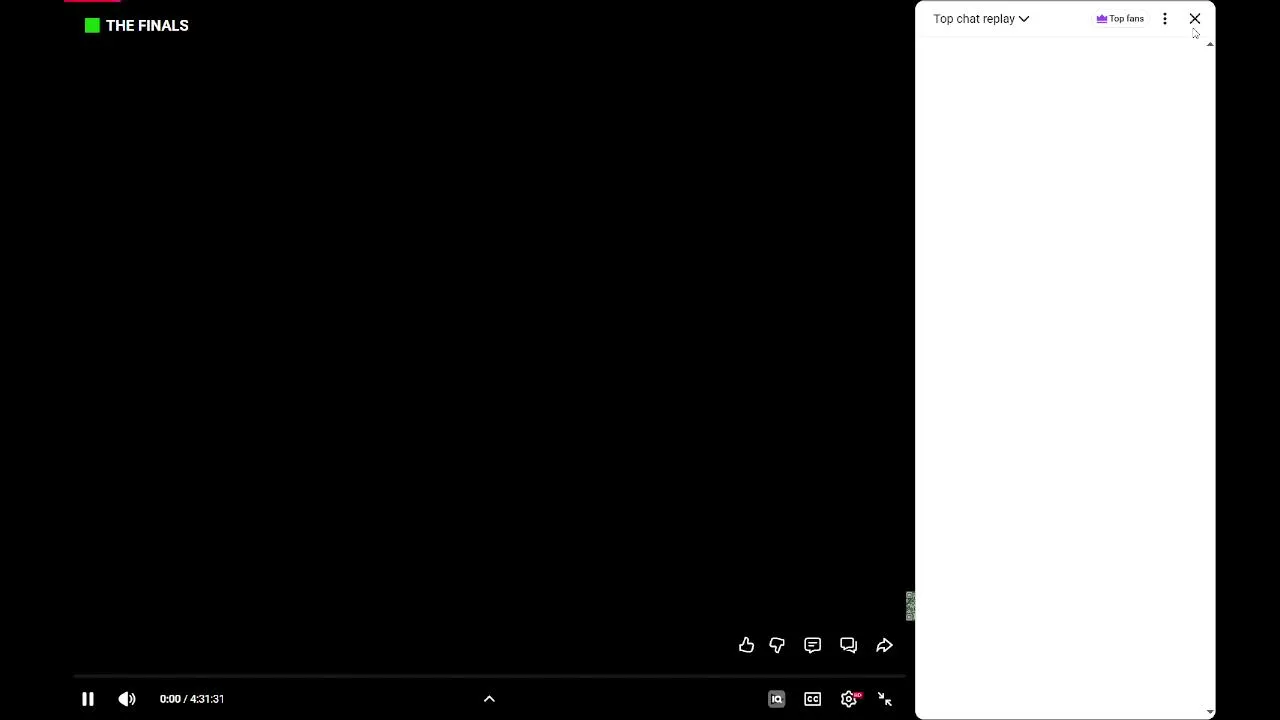
Task: Click chat scrollbar up arrow
Action: pos(1210,45)
